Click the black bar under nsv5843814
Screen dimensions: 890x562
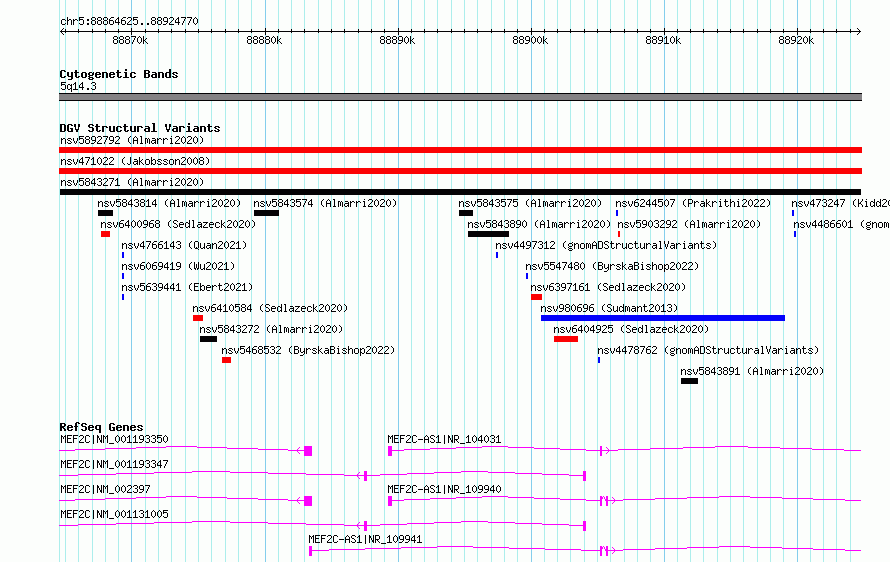[x=105, y=213]
